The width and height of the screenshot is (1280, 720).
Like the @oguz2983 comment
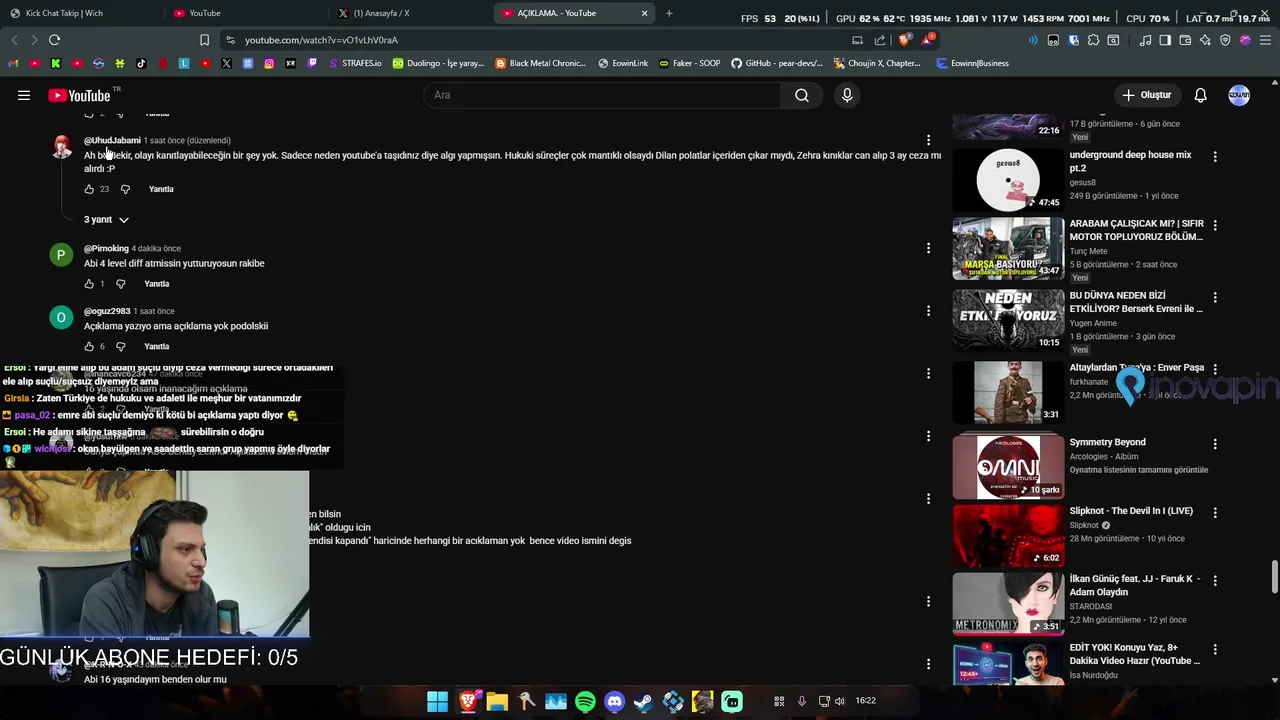(x=89, y=347)
